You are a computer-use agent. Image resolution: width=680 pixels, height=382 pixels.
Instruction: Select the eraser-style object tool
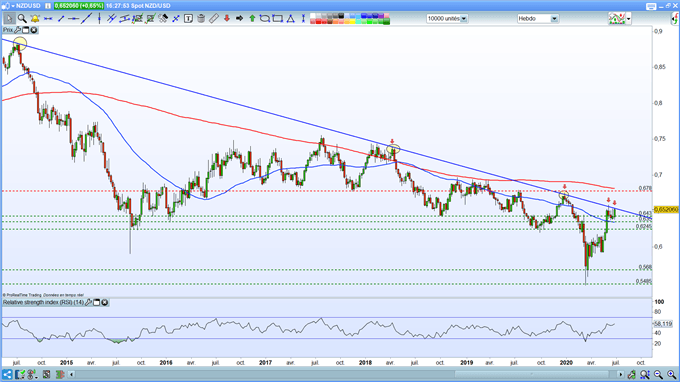coord(163,19)
